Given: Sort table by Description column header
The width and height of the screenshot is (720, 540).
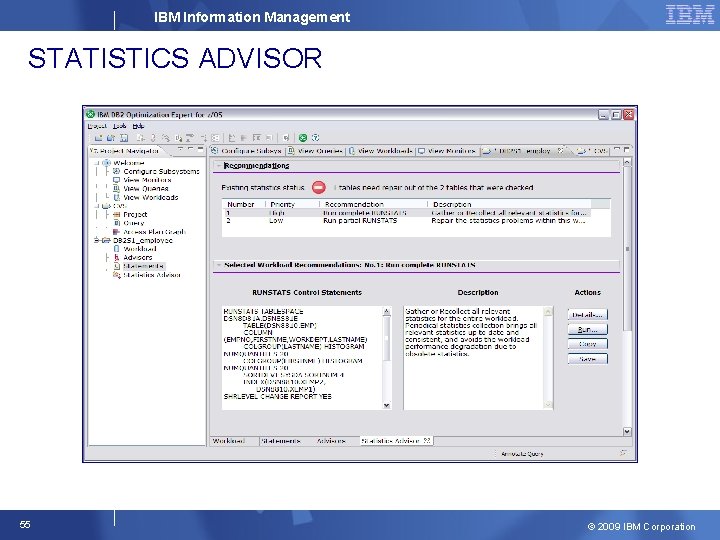Looking at the screenshot, I should coord(509,204).
